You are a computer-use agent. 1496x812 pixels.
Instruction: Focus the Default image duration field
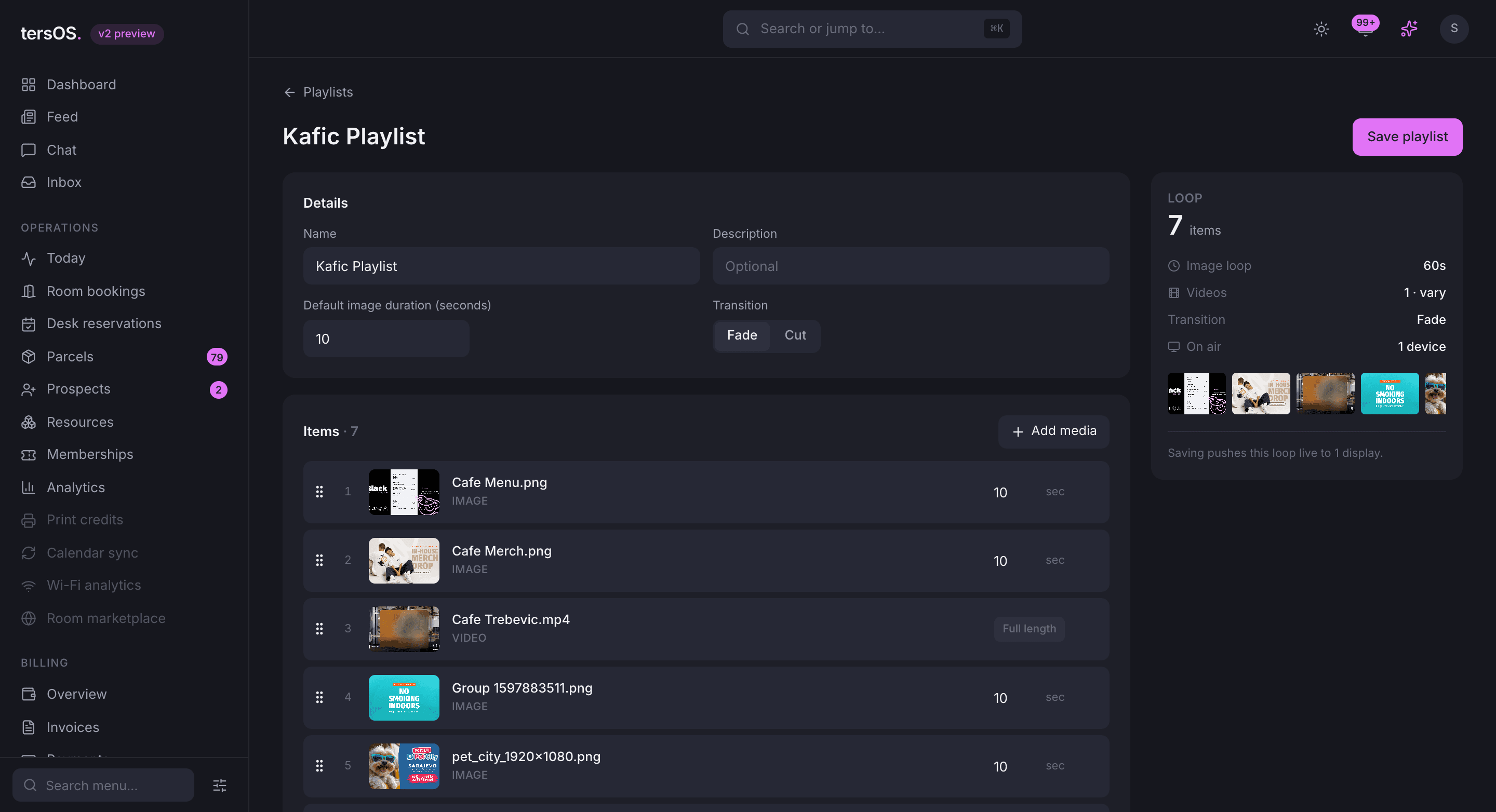click(x=386, y=339)
